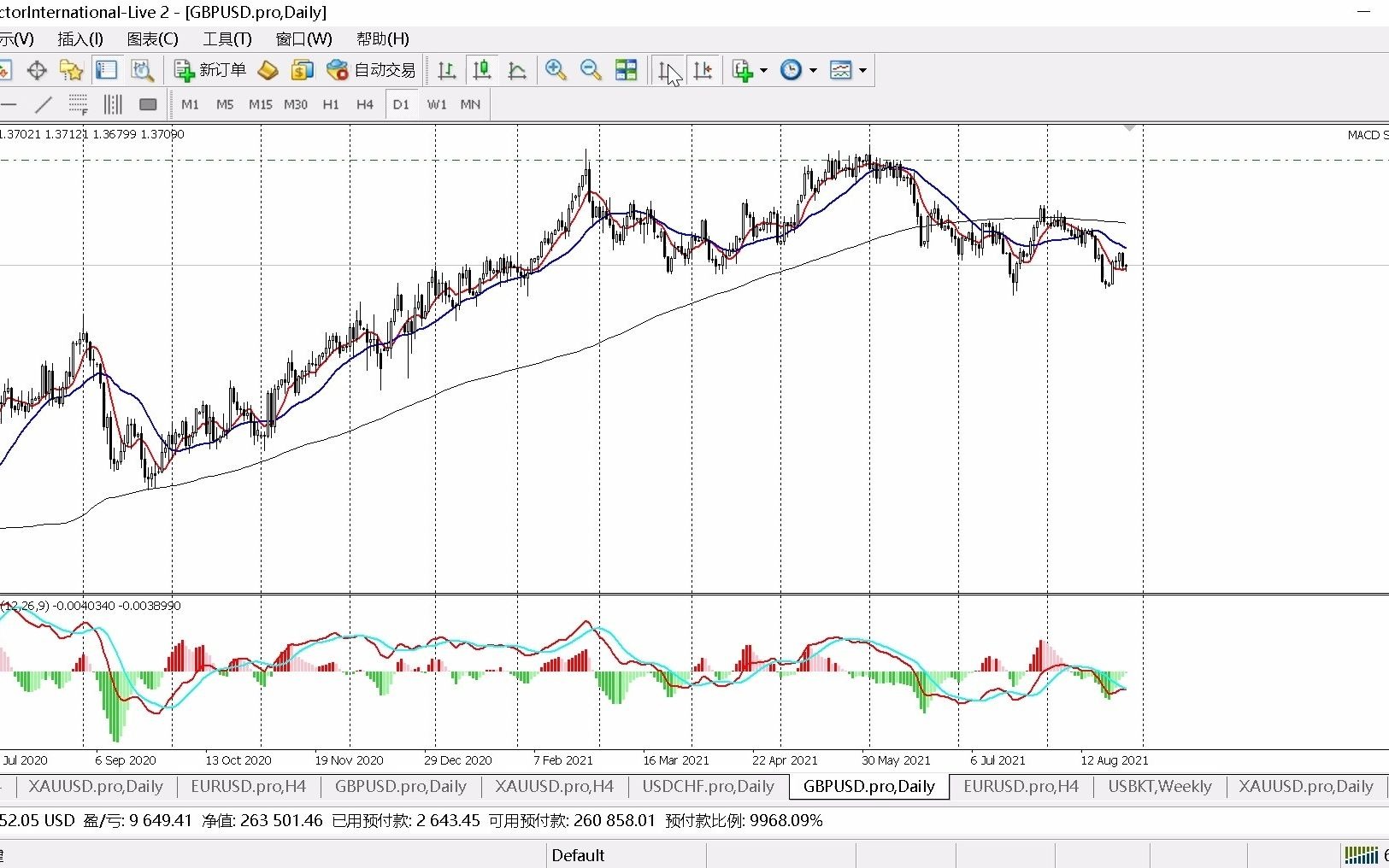Toggle 自动交易 auto trading
This screenshot has width=1389, height=868.
(372, 70)
